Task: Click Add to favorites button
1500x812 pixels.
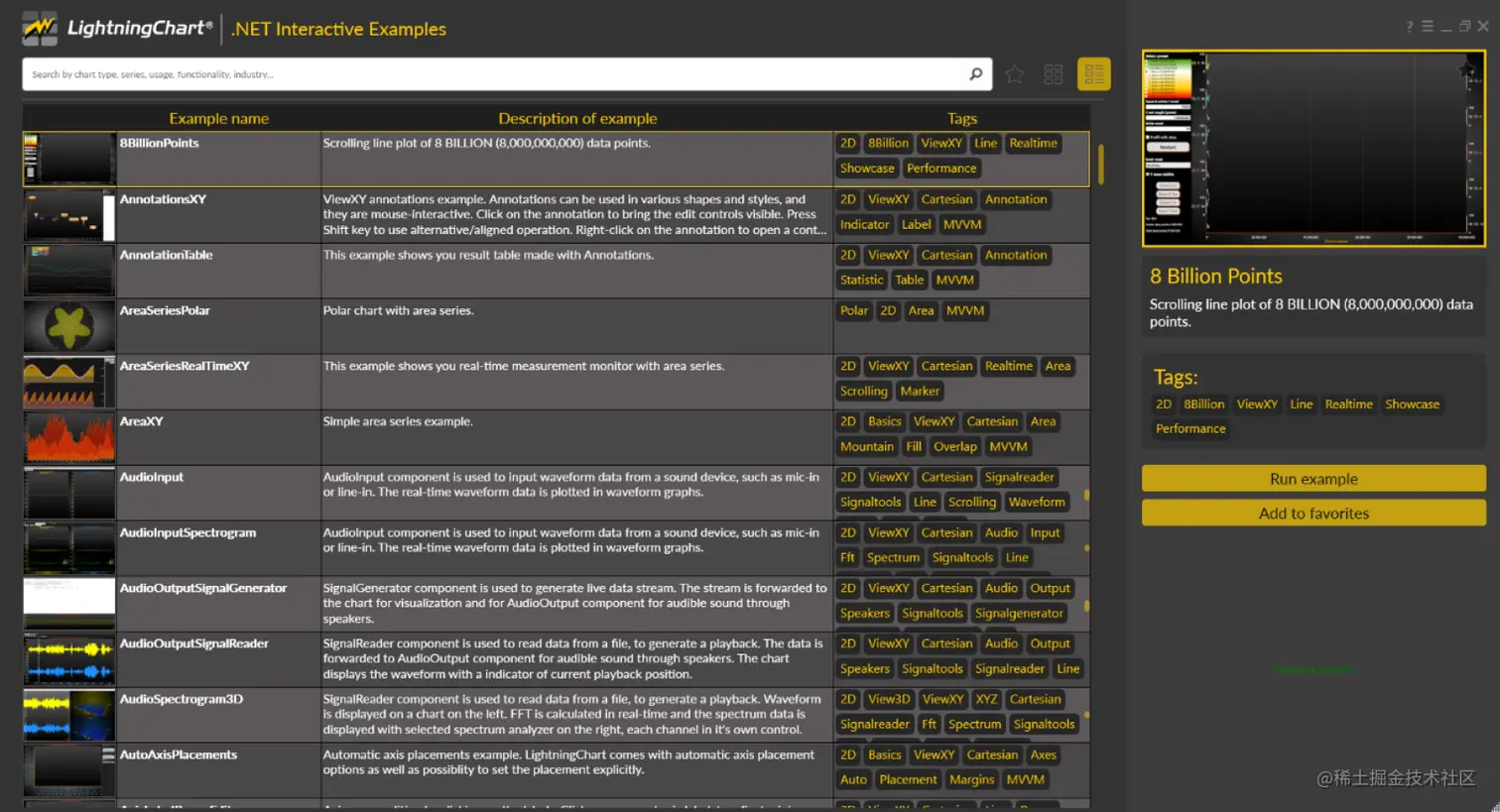Action: tap(1313, 514)
